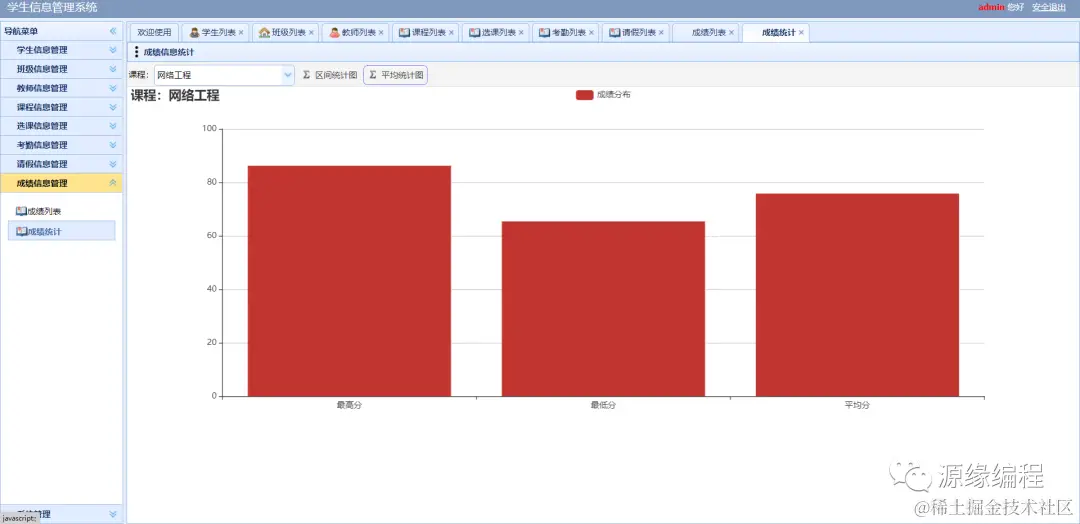Close the 课程列表 tab

[451, 32]
